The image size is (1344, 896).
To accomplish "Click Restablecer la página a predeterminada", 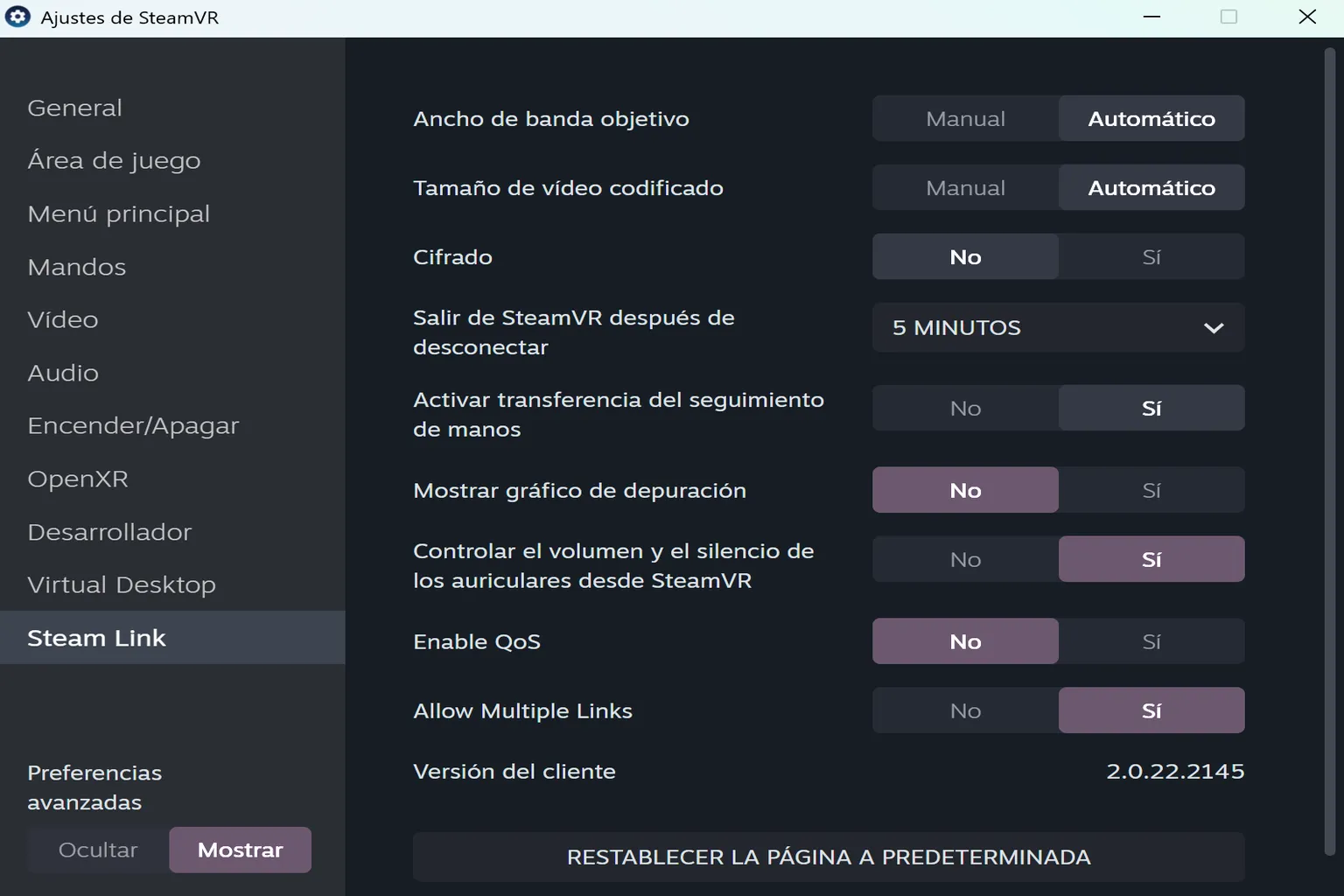I will tap(829, 857).
